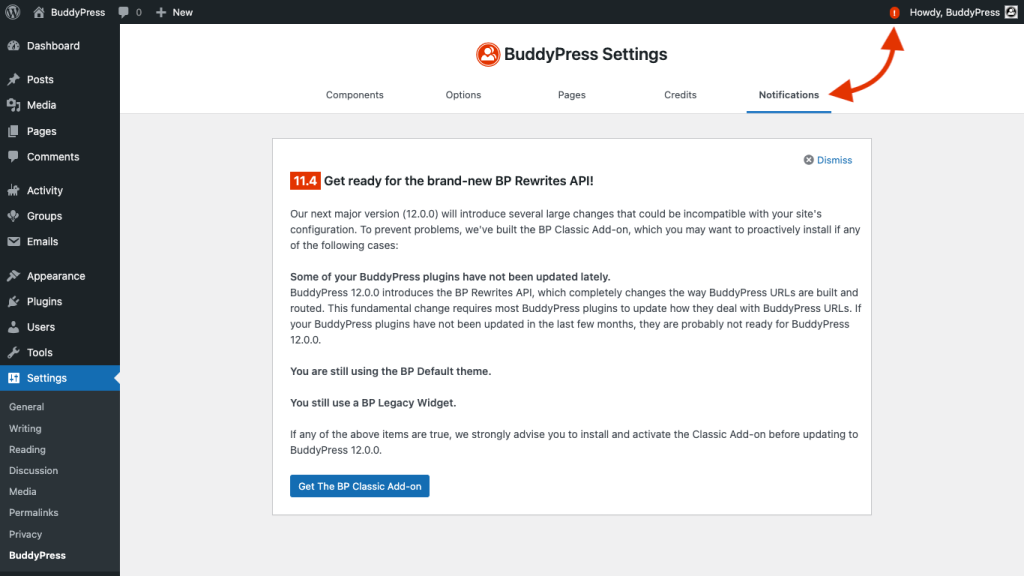Open Reading settings submenu link

coord(27,449)
